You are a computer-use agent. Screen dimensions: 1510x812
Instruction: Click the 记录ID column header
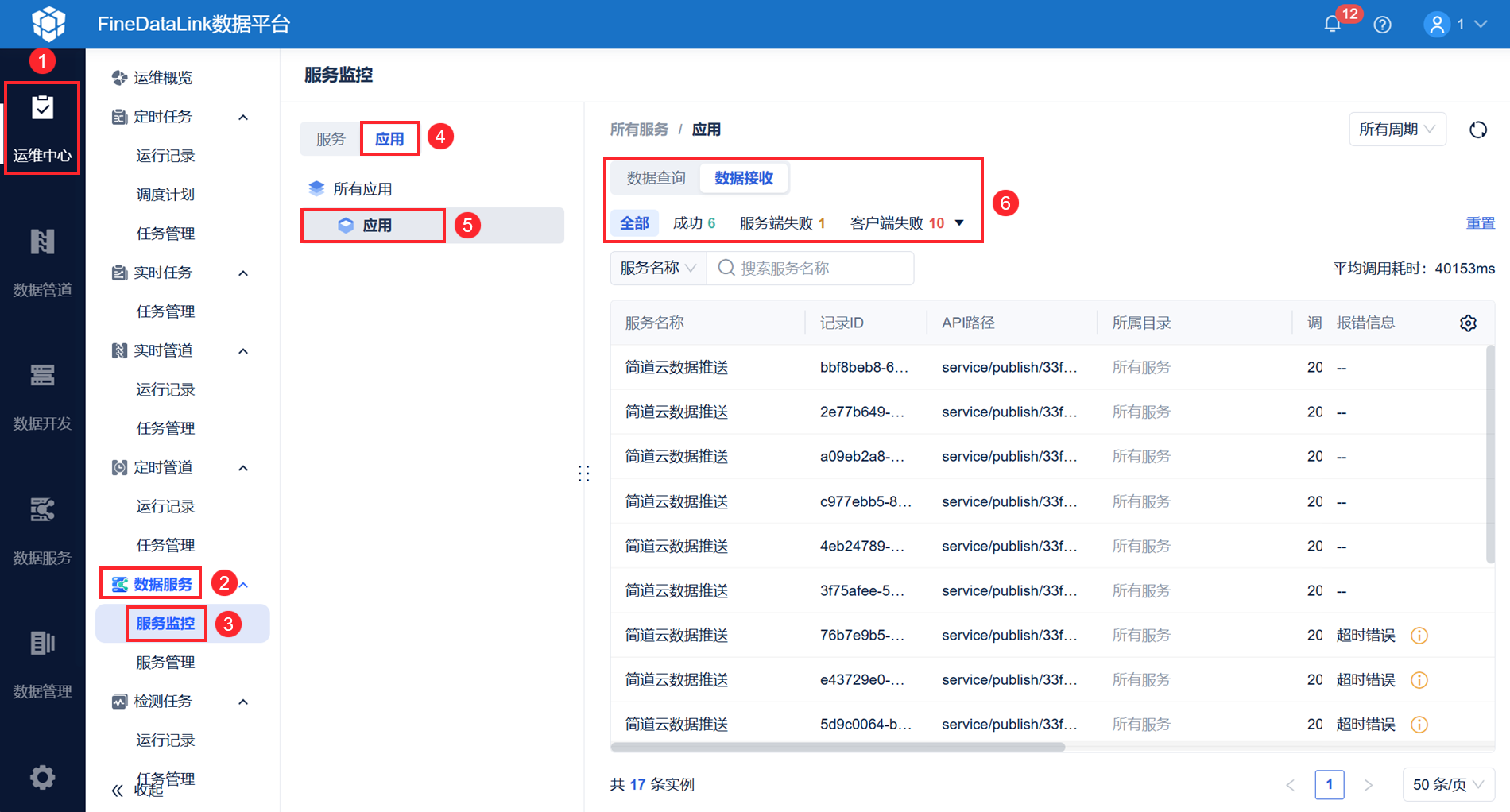point(842,323)
